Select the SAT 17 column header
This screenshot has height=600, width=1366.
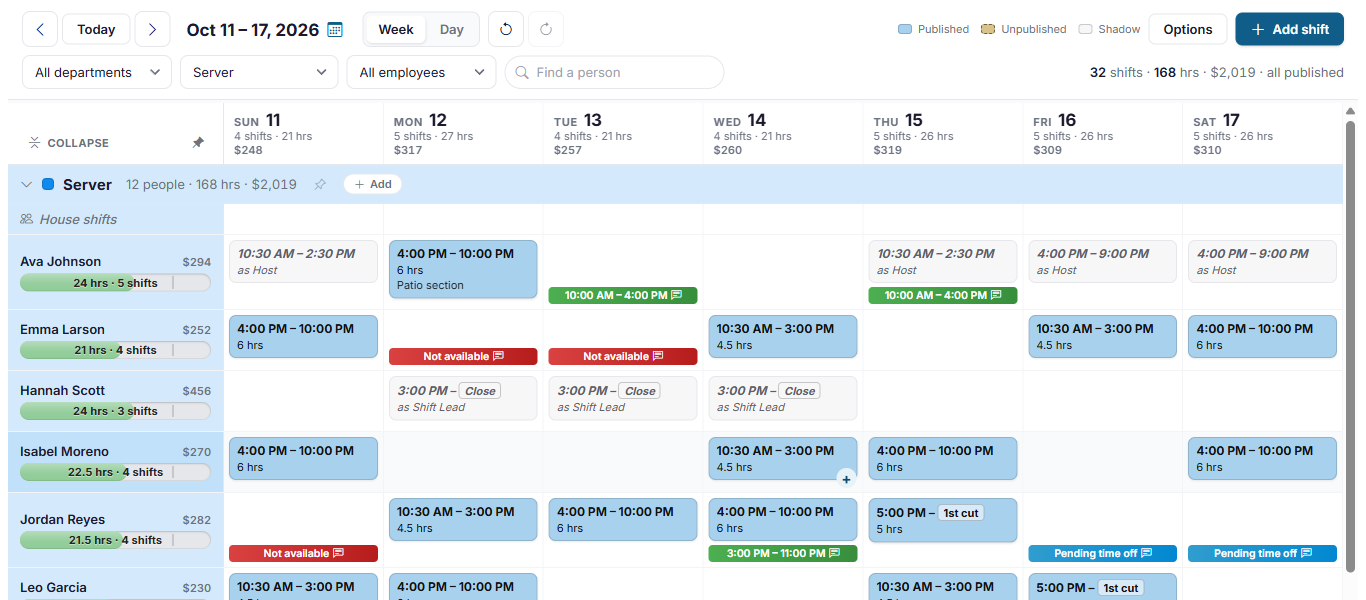[1262, 134]
